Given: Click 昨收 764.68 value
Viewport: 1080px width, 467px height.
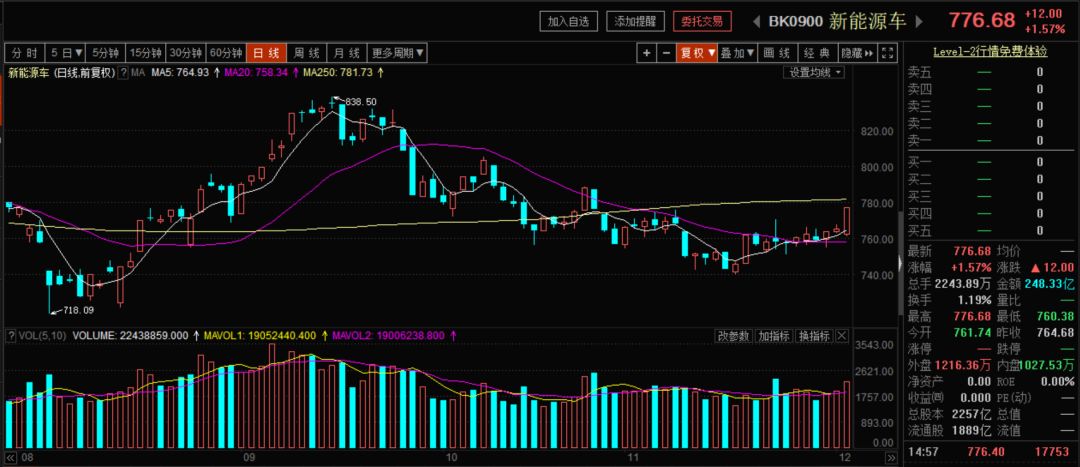Looking at the screenshot, I should click(x=1057, y=333).
